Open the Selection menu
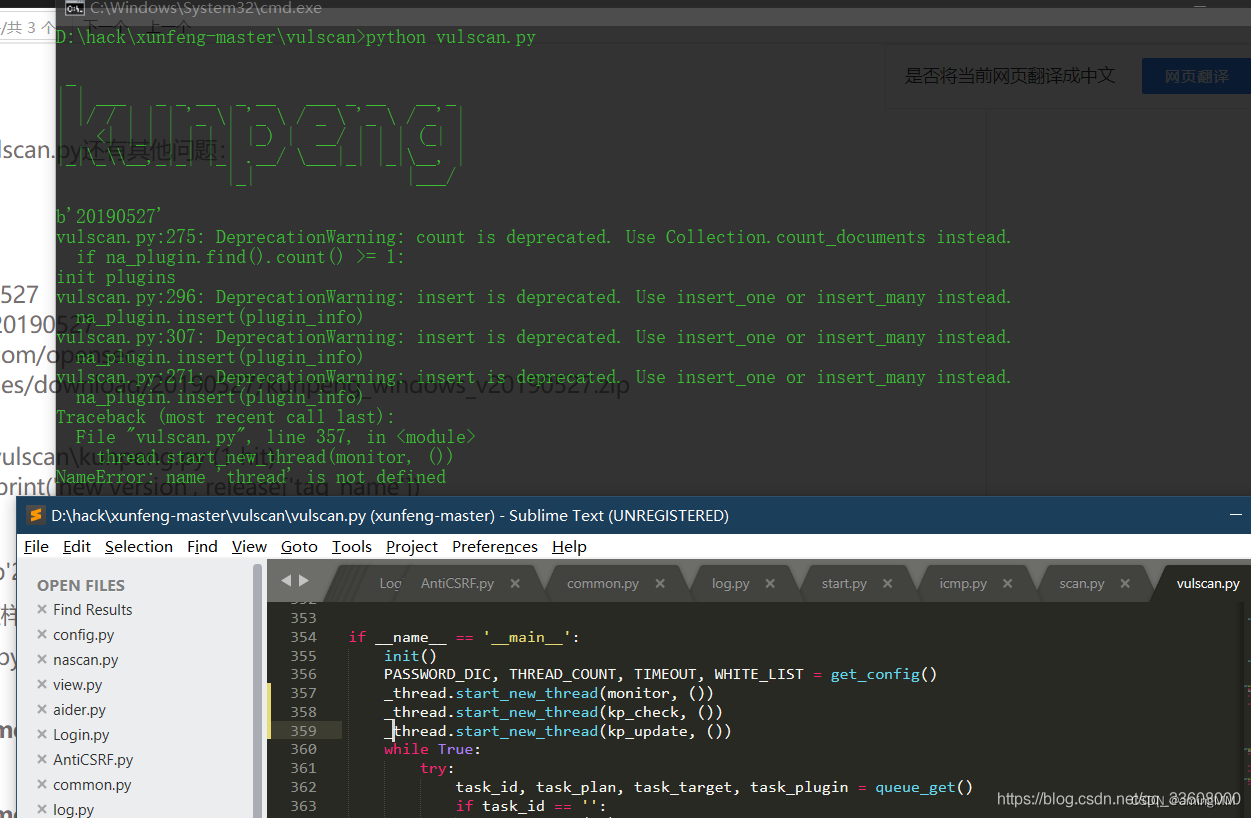Viewport: 1251px width, 818px height. point(139,546)
